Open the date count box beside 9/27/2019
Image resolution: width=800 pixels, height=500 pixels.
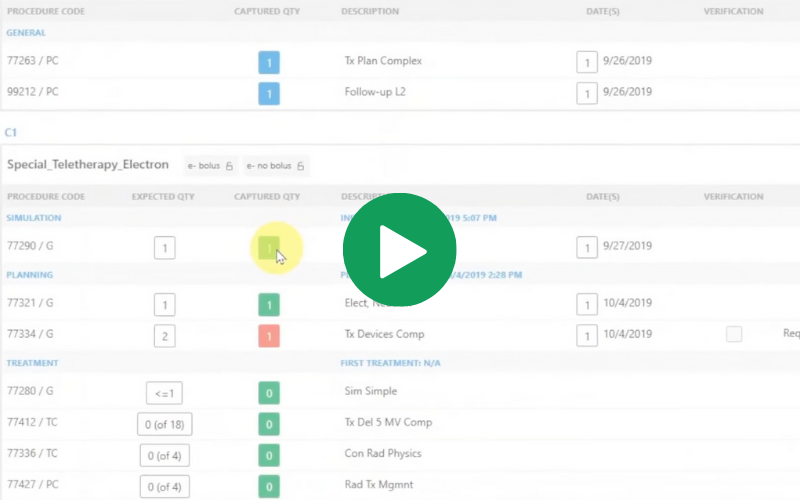pos(587,246)
